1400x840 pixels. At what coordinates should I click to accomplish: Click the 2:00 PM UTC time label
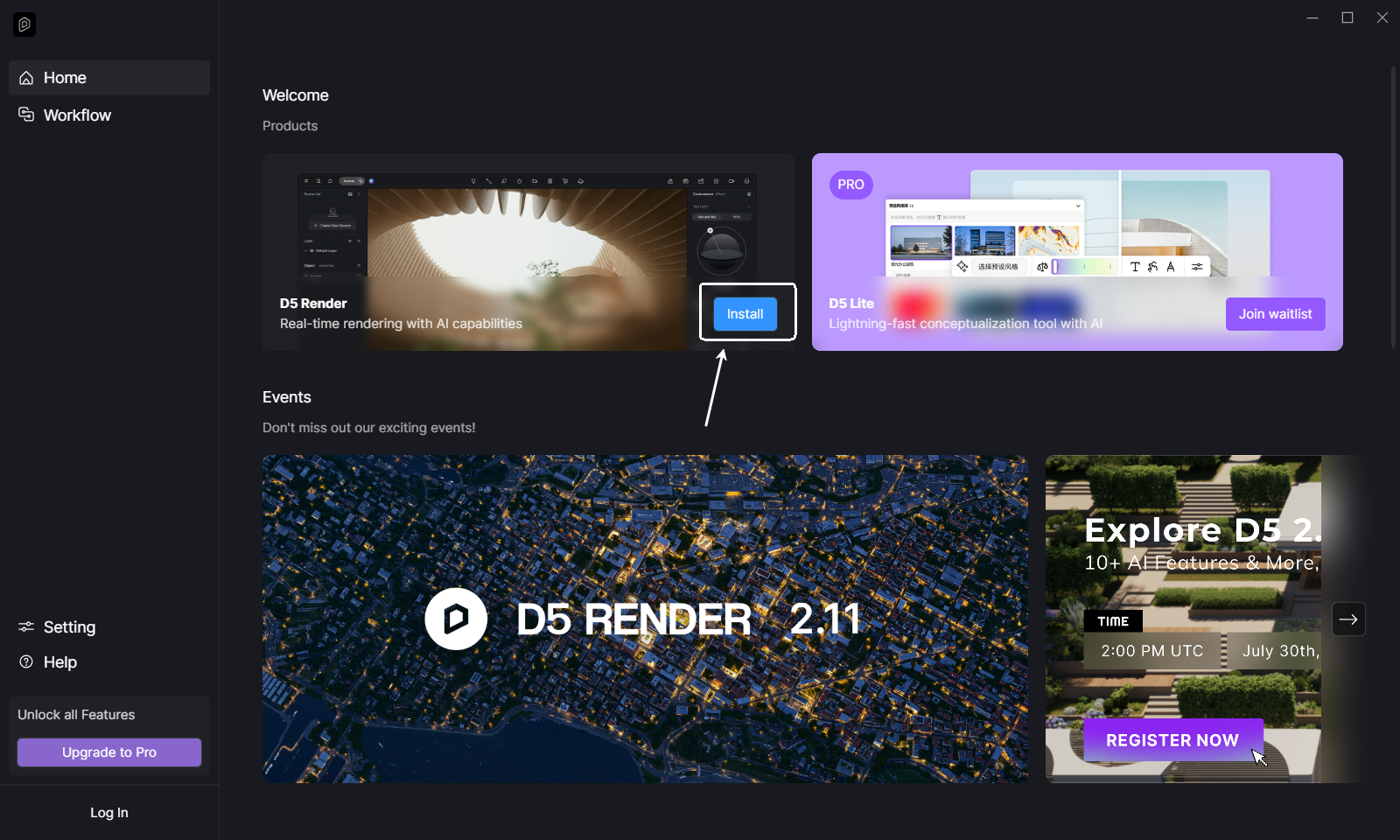point(1152,651)
